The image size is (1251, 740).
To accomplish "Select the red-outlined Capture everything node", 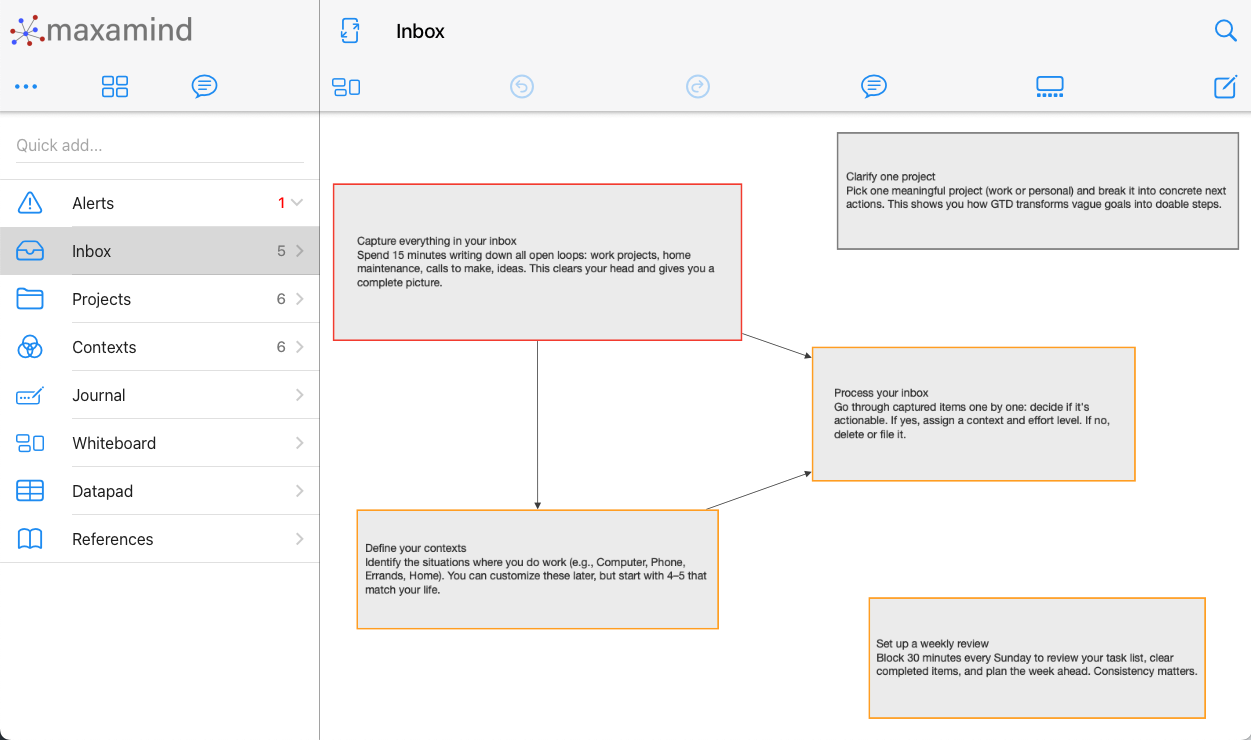I will 537,261.
